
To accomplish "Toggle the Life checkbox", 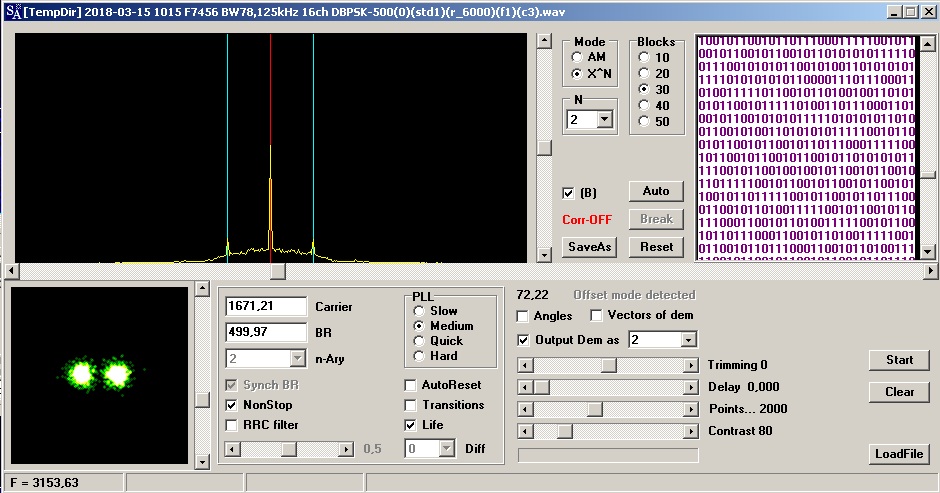I will click(411, 425).
